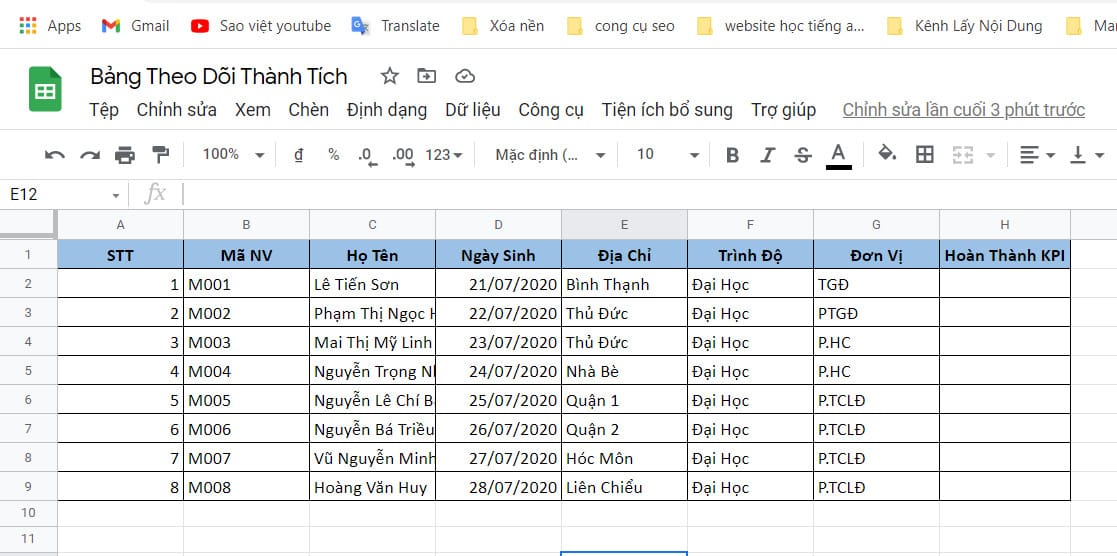
Task: Open the Trợ giúp menu
Action: click(784, 110)
